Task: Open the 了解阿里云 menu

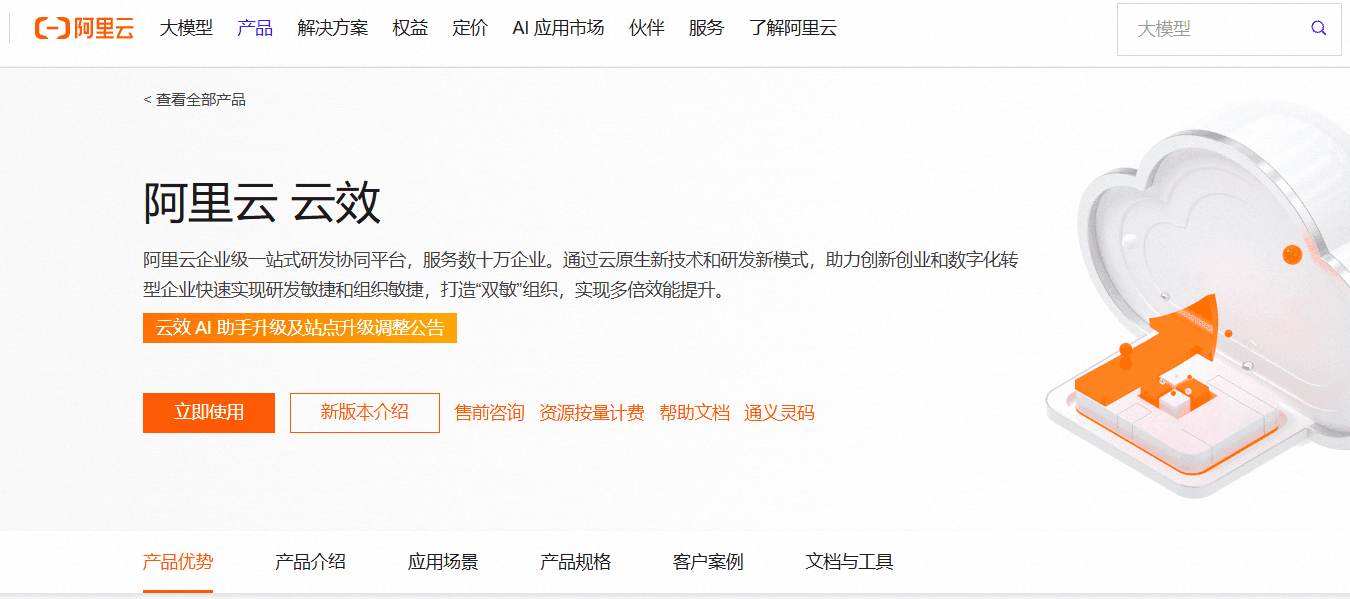Action: point(793,28)
